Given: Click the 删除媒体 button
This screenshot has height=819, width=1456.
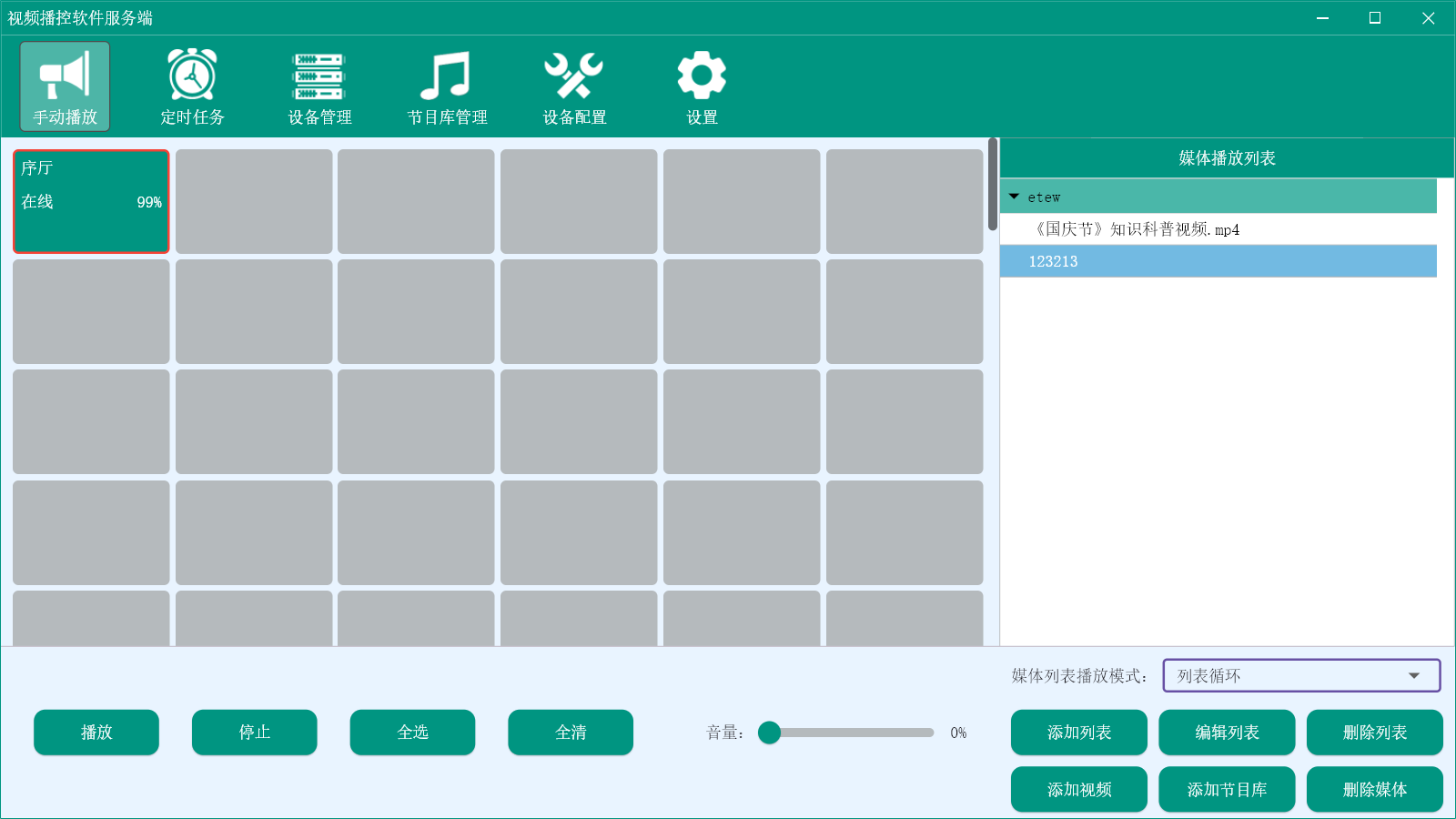Looking at the screenshot, I should tap(1375, 789).
